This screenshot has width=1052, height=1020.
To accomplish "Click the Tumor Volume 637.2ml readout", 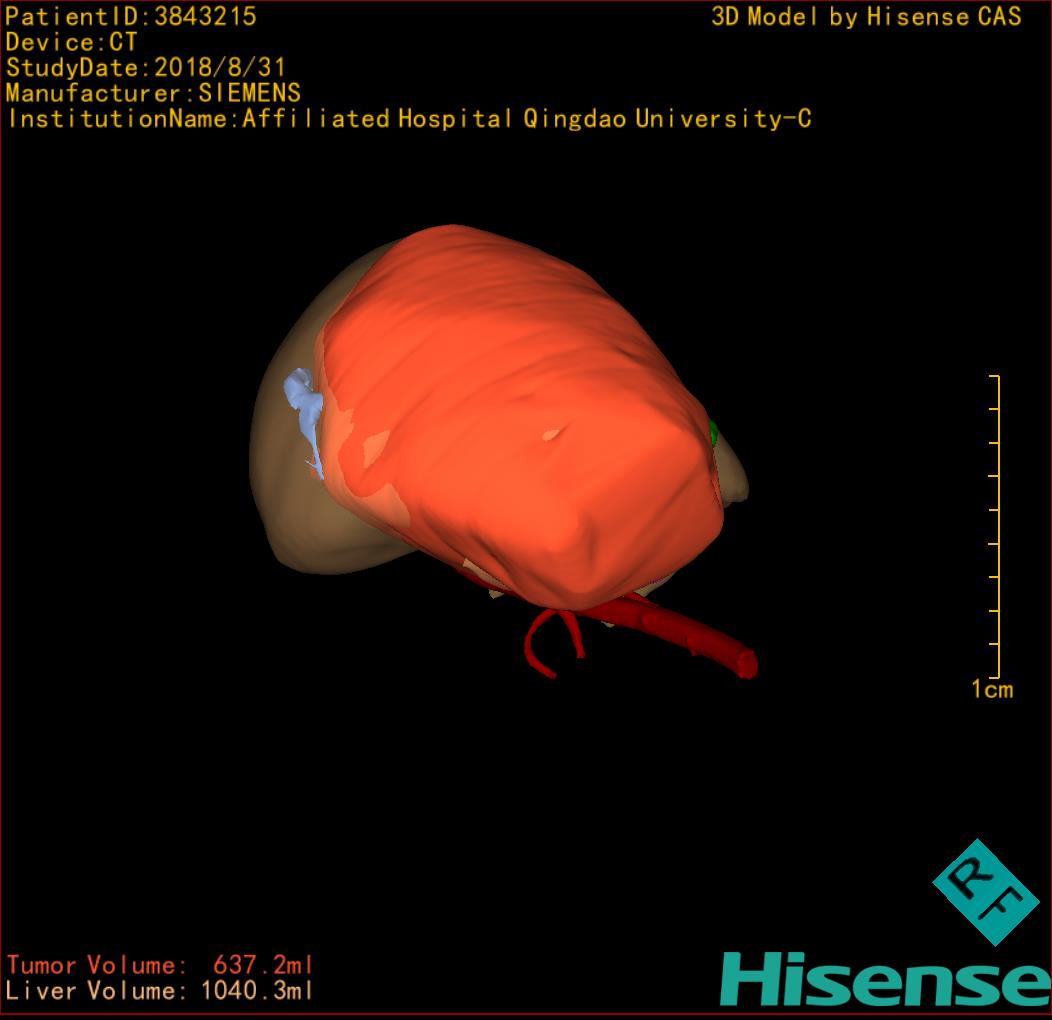I will point(160,965).
